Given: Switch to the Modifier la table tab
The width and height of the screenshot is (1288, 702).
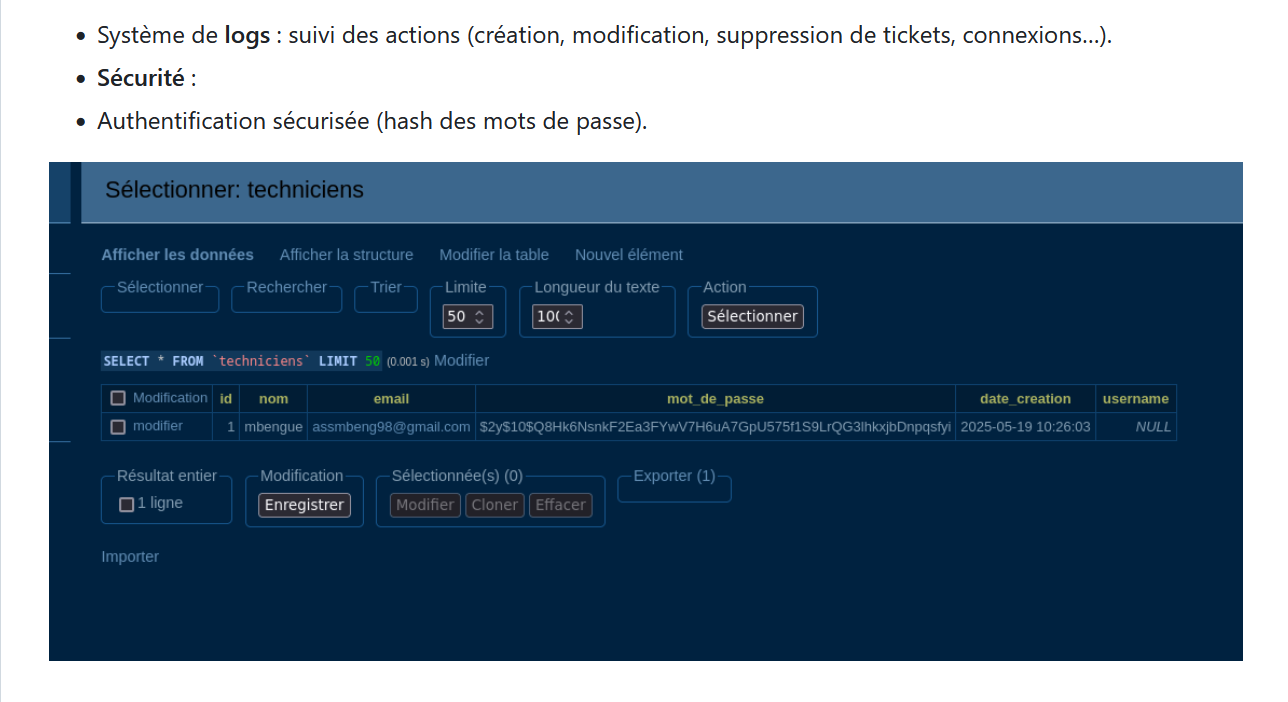Looking at the screenshot, I should click(x=494, y=255).
